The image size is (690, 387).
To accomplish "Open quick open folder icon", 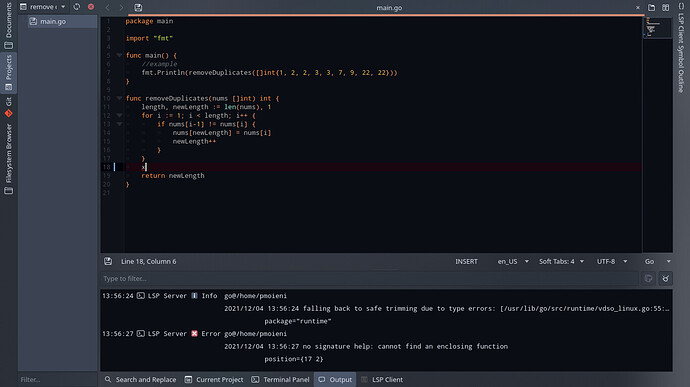I will tap(652, 7).
